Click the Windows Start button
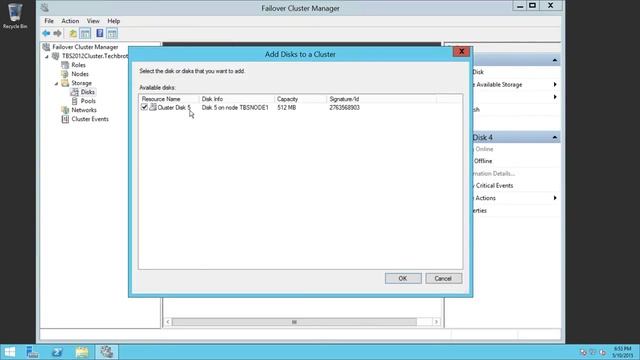640x360 pixels. click(9, 352)
